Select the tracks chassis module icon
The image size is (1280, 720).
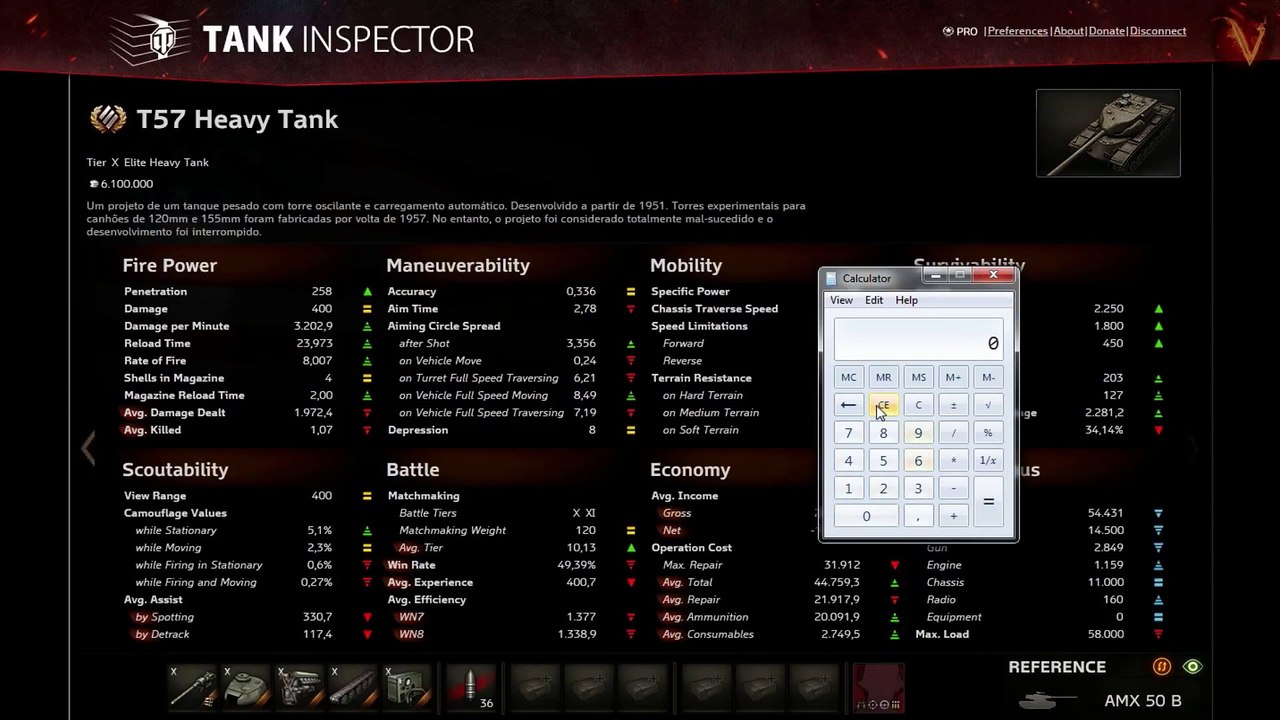click(354, 688)
